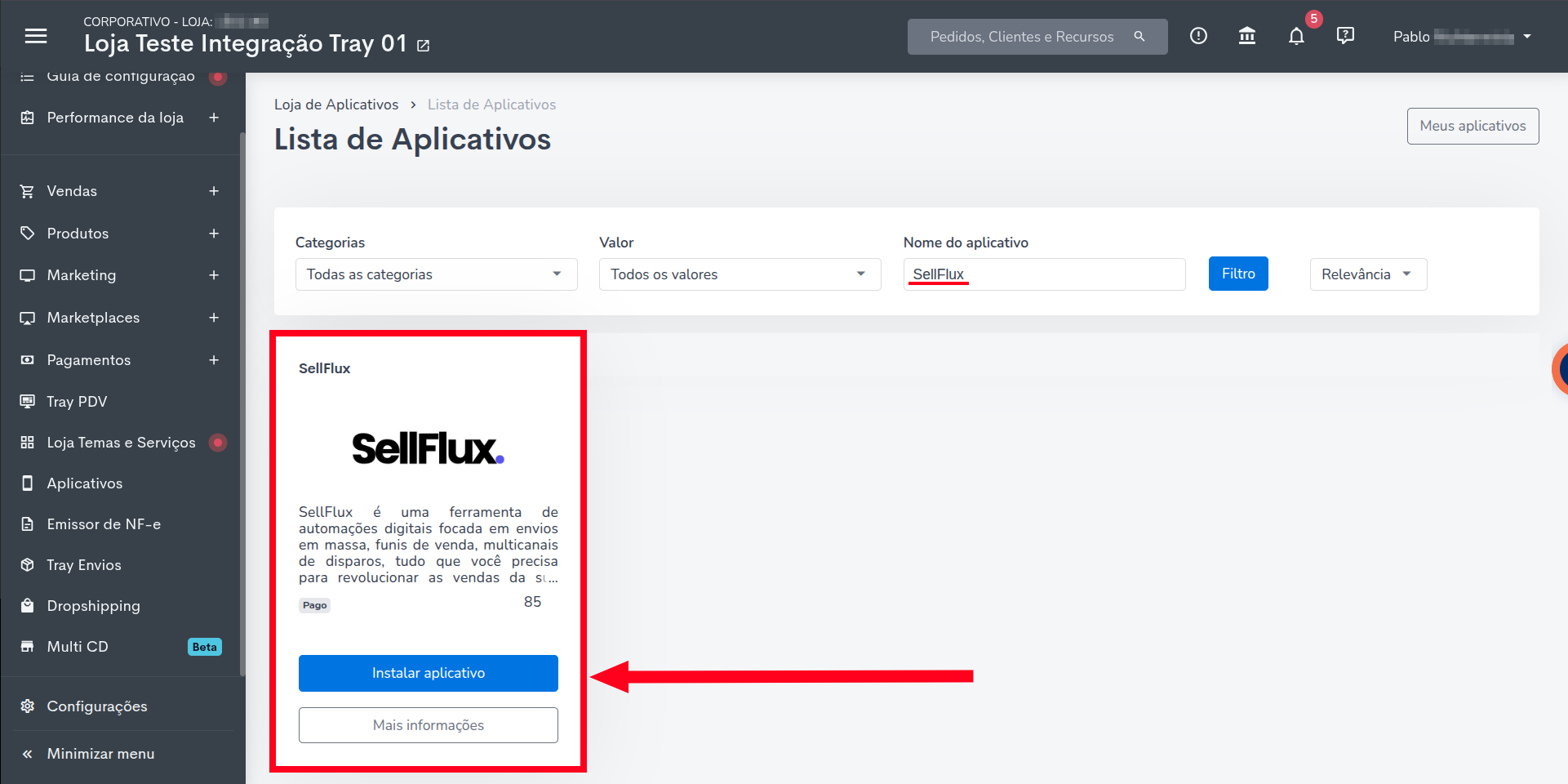Click the Loja Temas e Serviços grid icon
1568x784 pixels.
point(28,443)
